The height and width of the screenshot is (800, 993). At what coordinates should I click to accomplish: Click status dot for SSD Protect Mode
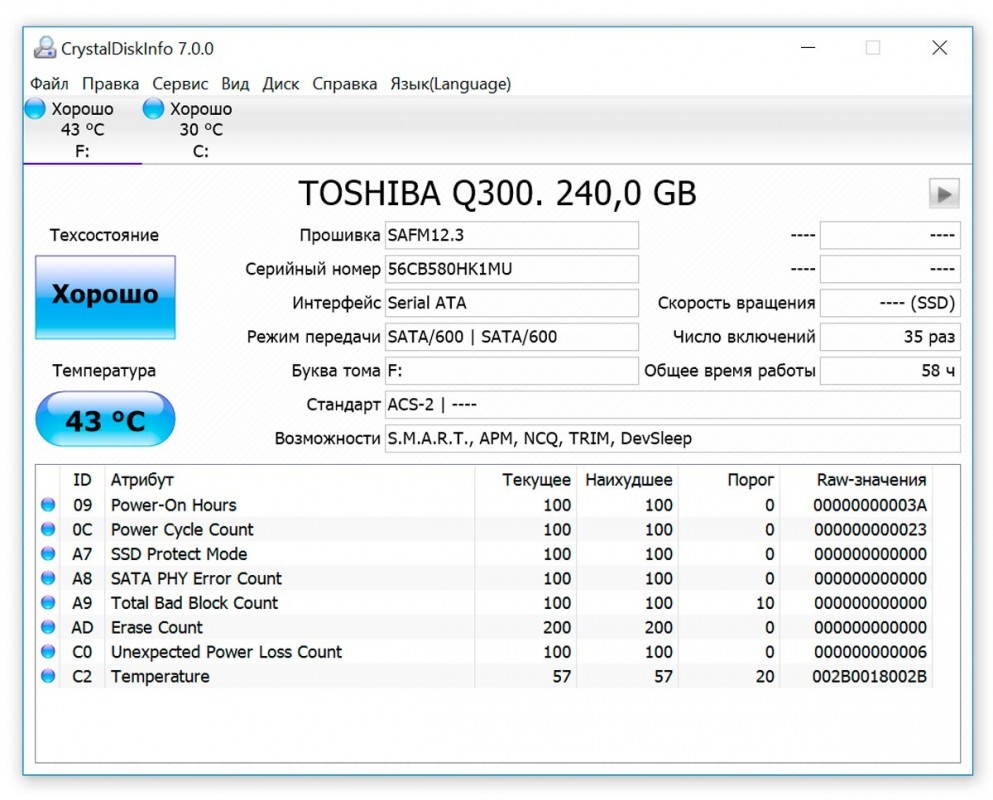(x=48, y=554)
